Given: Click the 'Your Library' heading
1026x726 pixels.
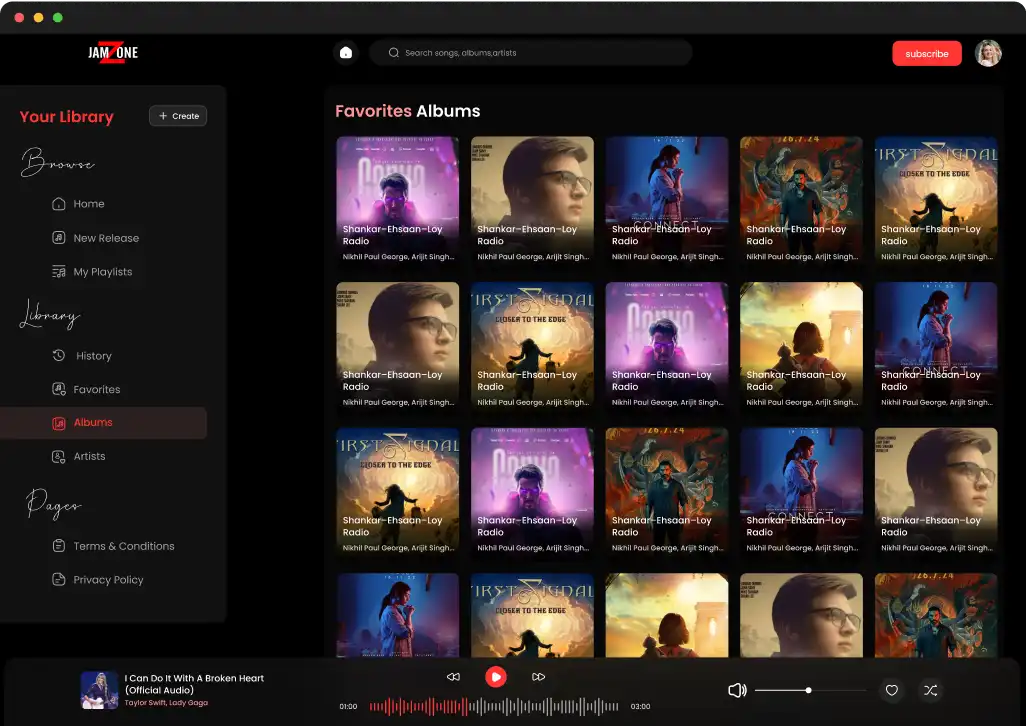Looking at the screenshot, I should pyautogui.click(x=66, y=116).
